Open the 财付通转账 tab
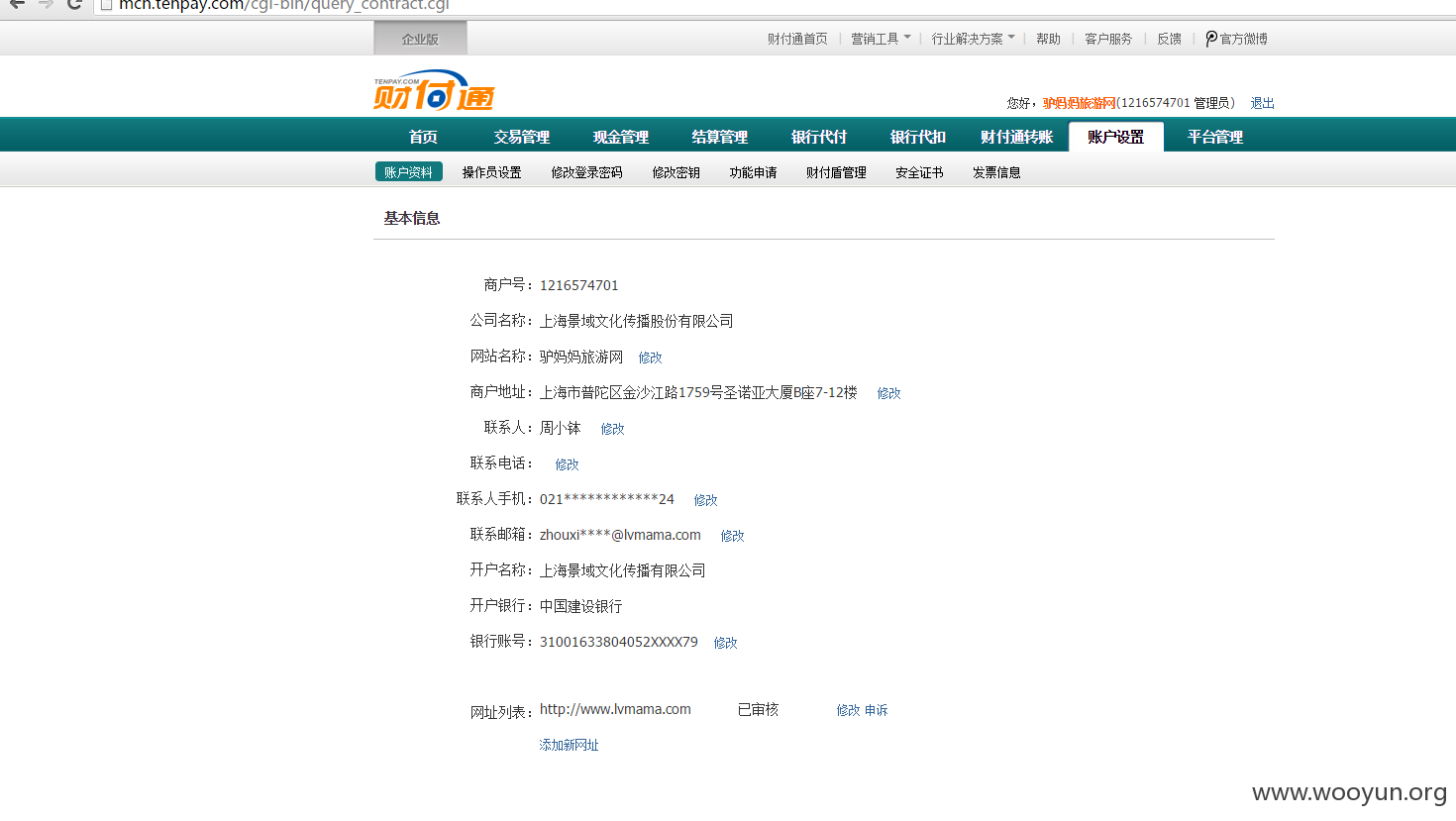 [1017, 137]
